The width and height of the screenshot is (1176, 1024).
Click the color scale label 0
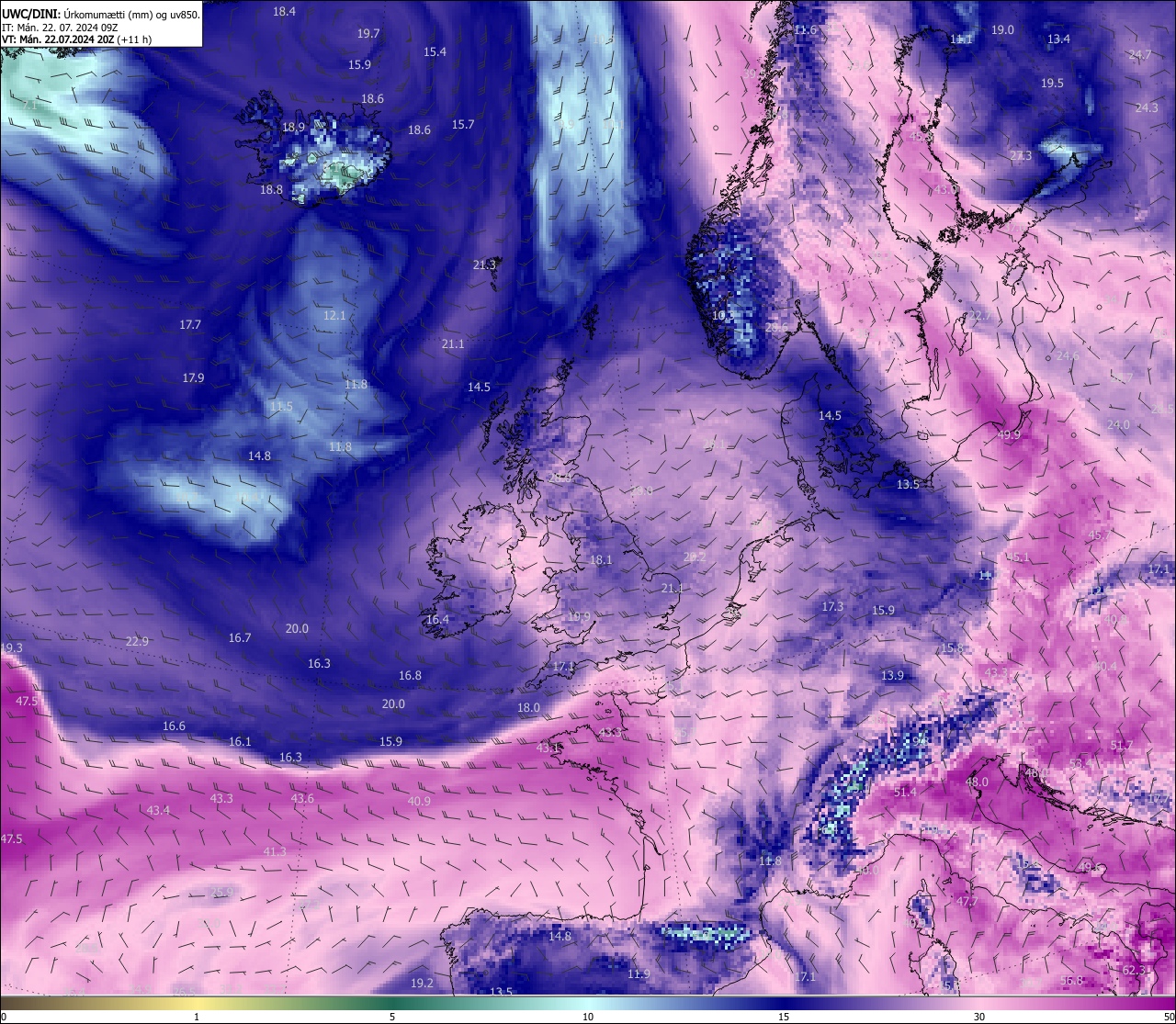click(4, 1017)
